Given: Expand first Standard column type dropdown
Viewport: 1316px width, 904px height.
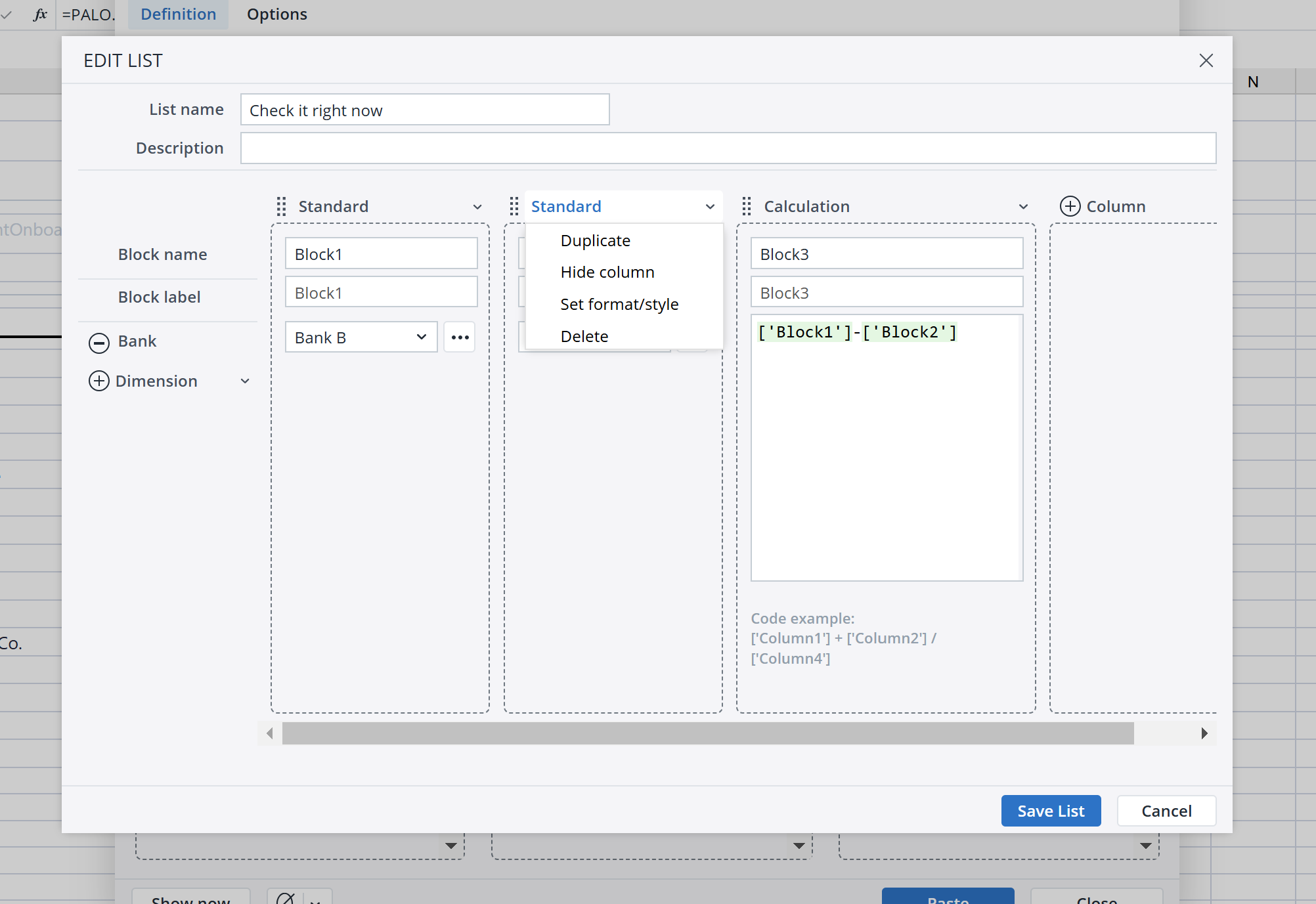Looking at the screenshot, I should tap(477, 207).
